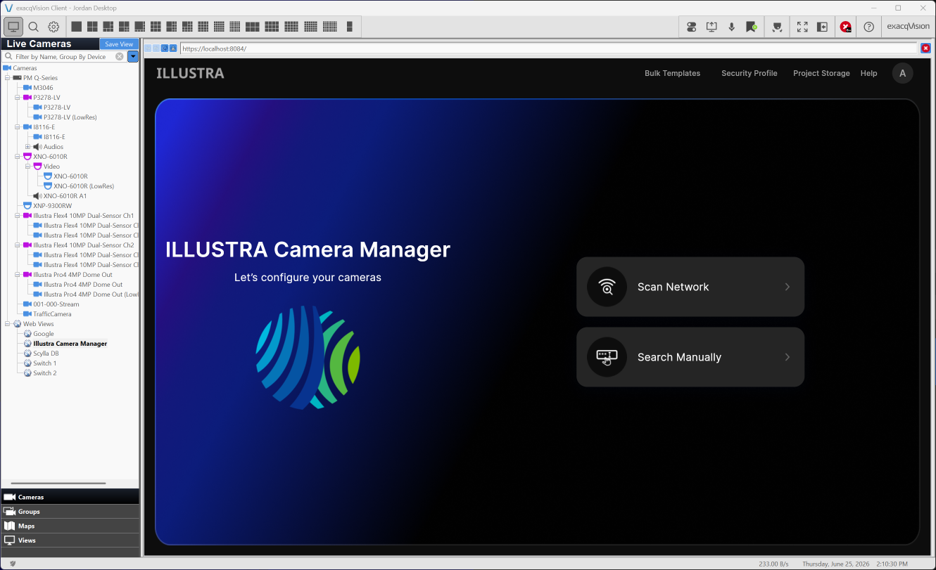Viewport: 936px width, 570px height.
Task: Enter full screen with expand arrows icon
Action: pyautogui.click(x=802, y=27)
